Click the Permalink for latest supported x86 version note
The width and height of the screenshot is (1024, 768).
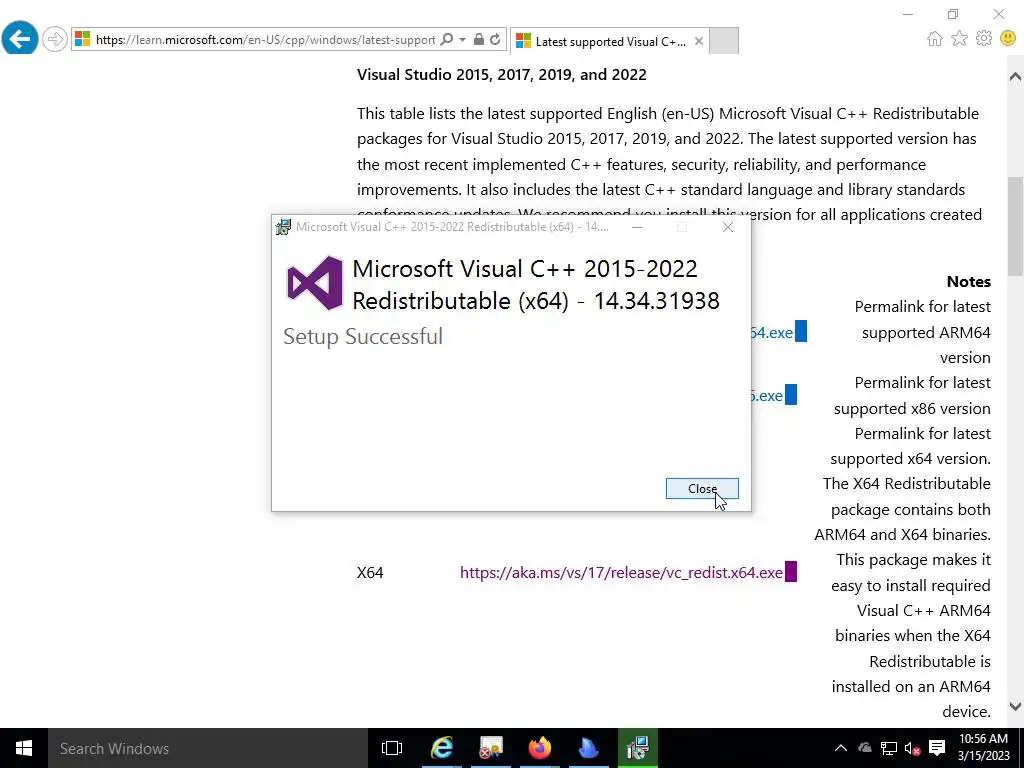click(x=912, y=396)
